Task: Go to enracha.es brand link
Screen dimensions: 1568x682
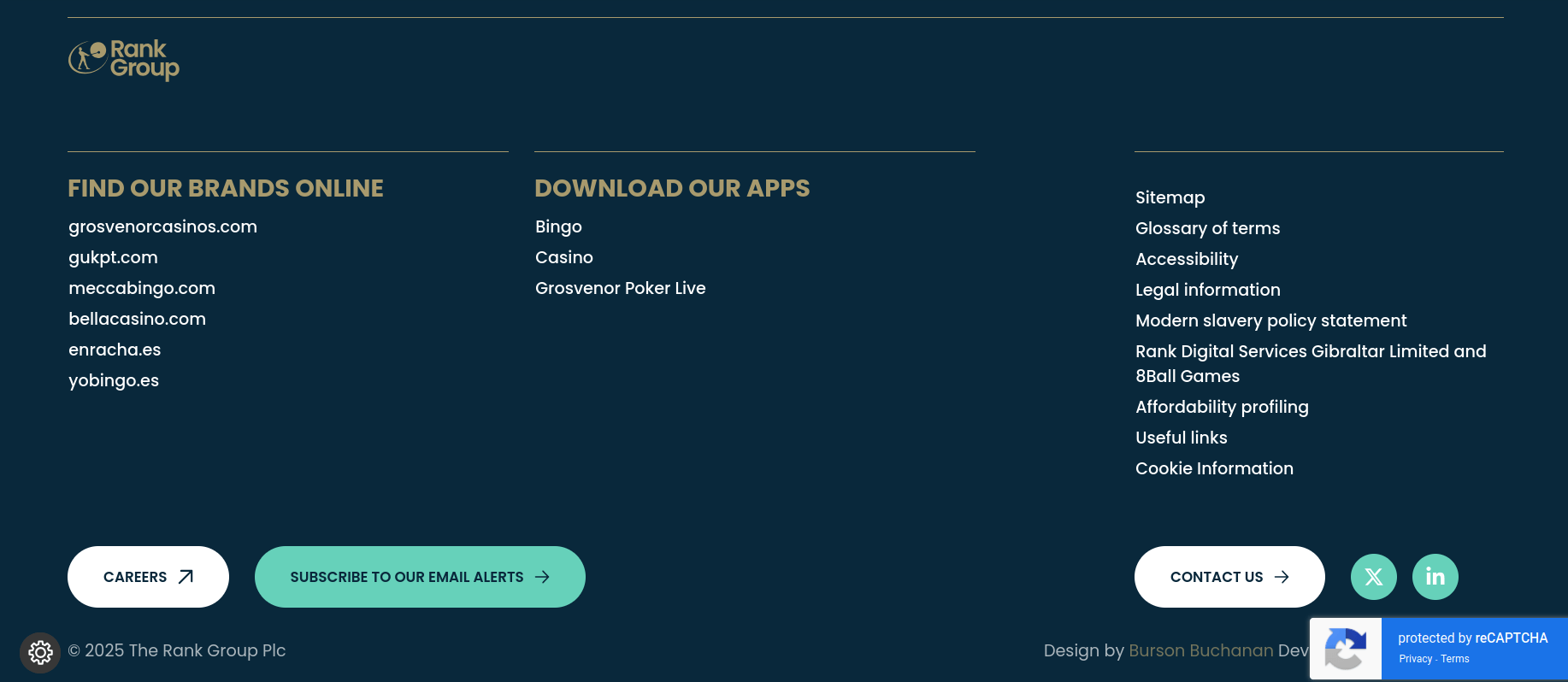Action: [115, 350]
